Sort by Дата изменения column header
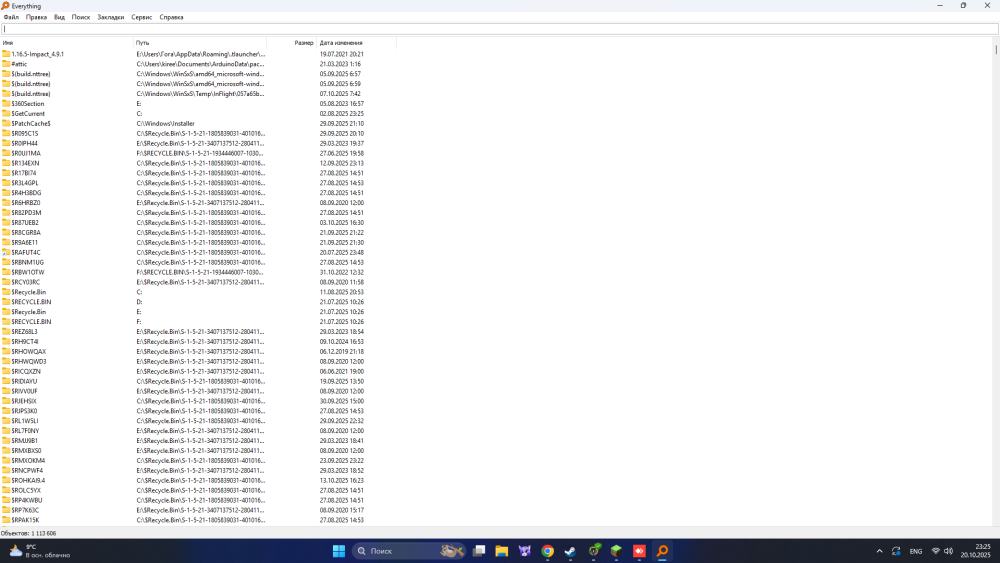Image resolution: width=1000 pixels, height=563 pixels. tap(357, 43)
